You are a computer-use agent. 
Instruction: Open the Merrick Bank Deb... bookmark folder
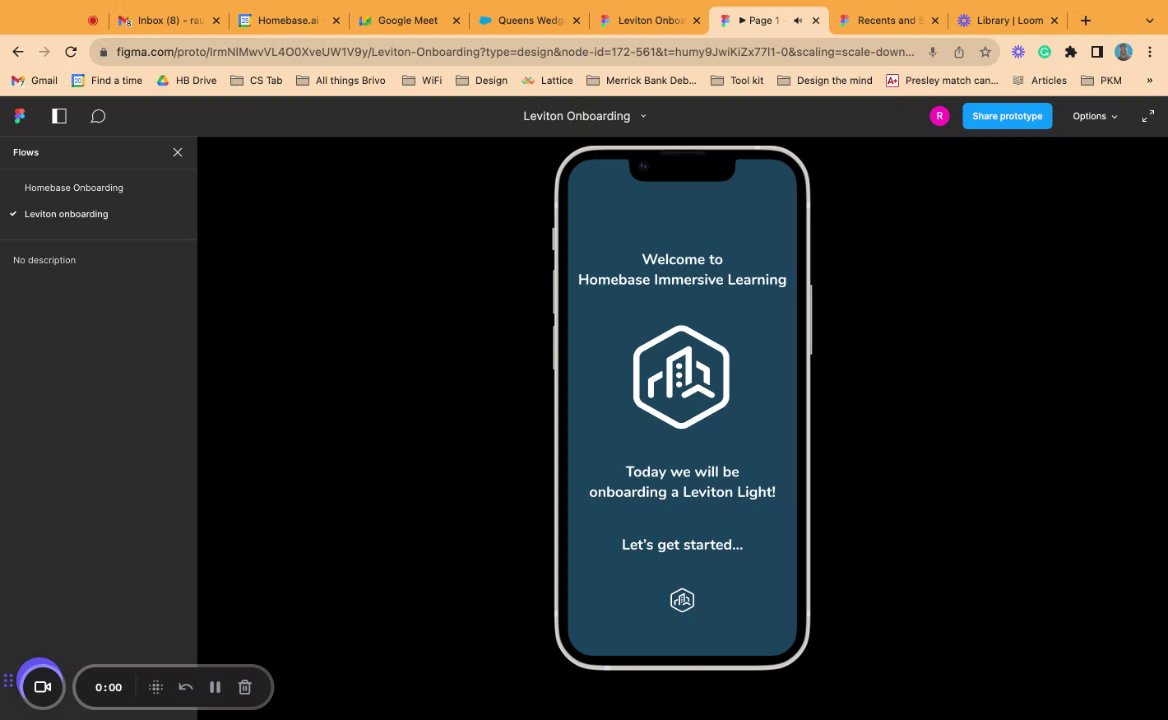(641, 80)
